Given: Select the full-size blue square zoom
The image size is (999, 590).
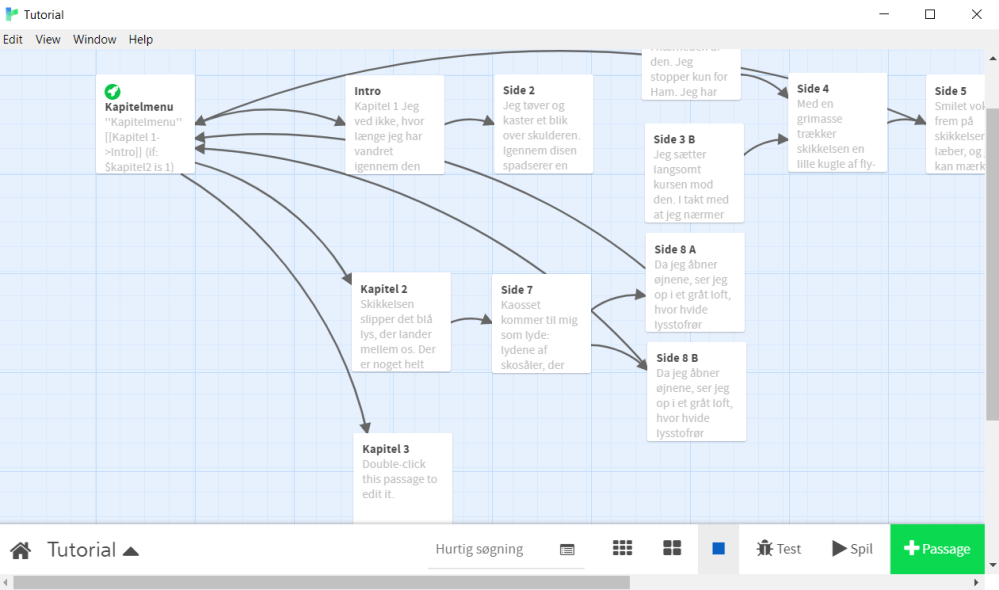Looking at the screenshot, I should [x=718, y=548].
